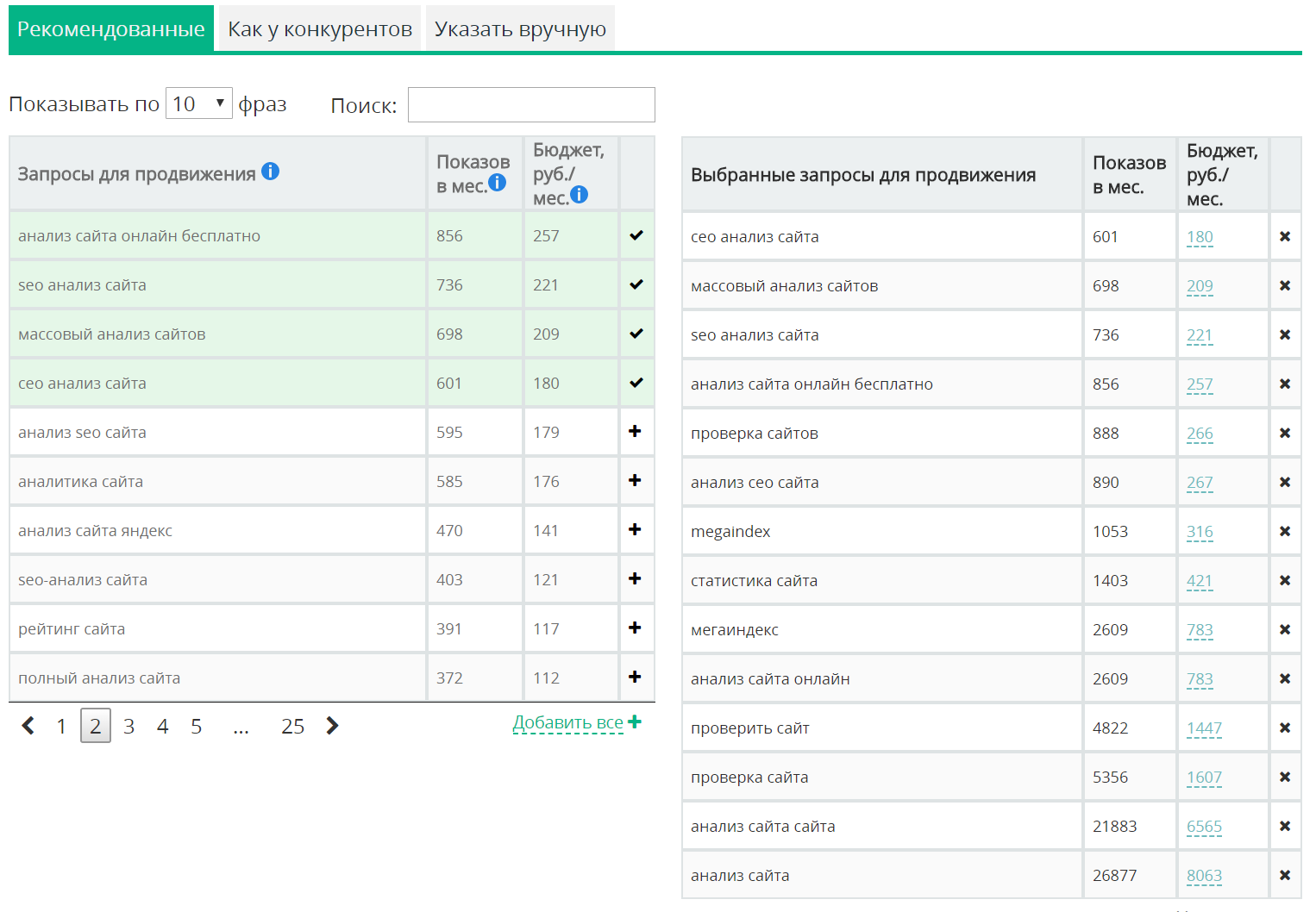The width and height of the screenshot is (1316, 912).
Task: Click info icon next to Запросы для продвижения
Action: point(270,172)
